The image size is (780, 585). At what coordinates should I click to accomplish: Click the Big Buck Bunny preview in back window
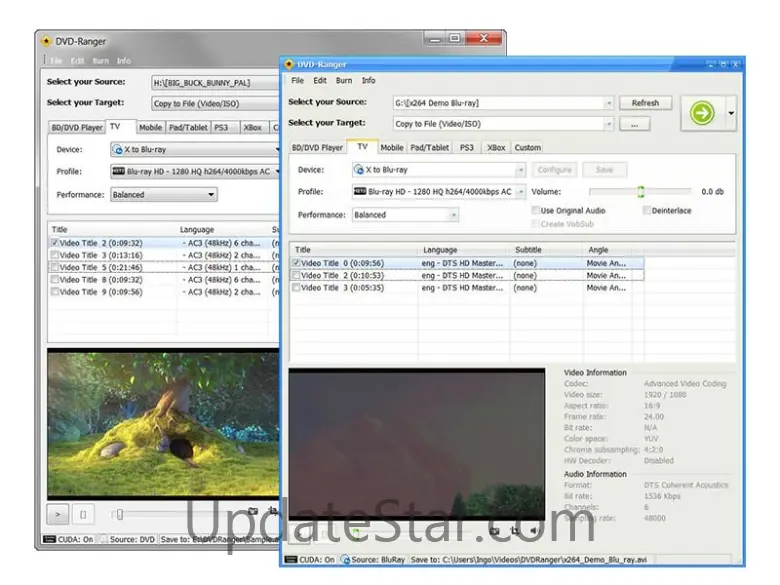click(164, 424)
